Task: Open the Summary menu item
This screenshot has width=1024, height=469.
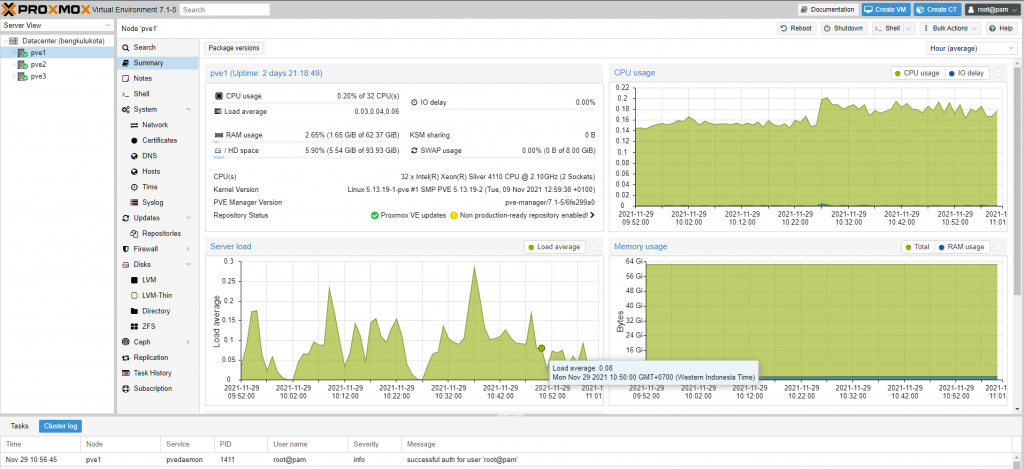Action: pyautogui.click(x=157, y=63)
